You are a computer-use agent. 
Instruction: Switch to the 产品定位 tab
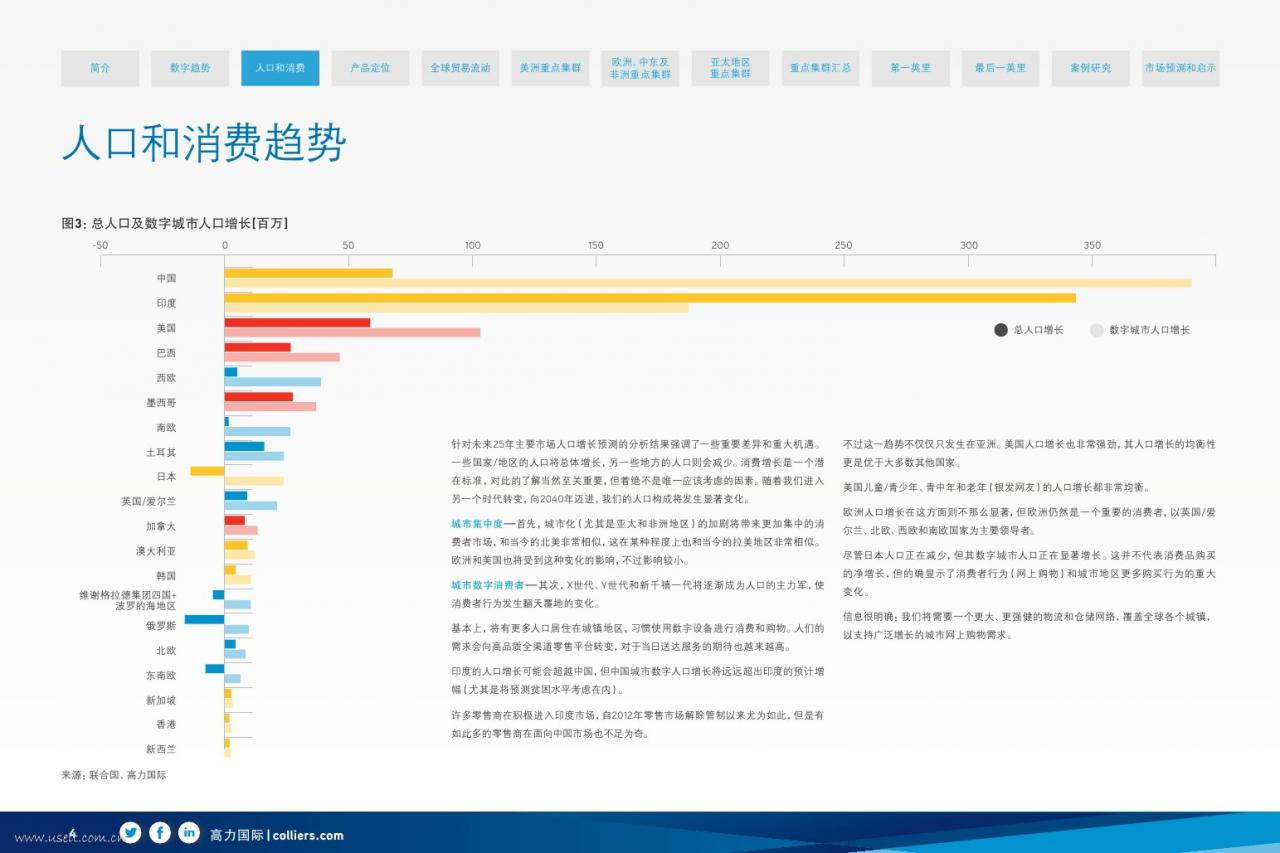click(x=370, y=68)
